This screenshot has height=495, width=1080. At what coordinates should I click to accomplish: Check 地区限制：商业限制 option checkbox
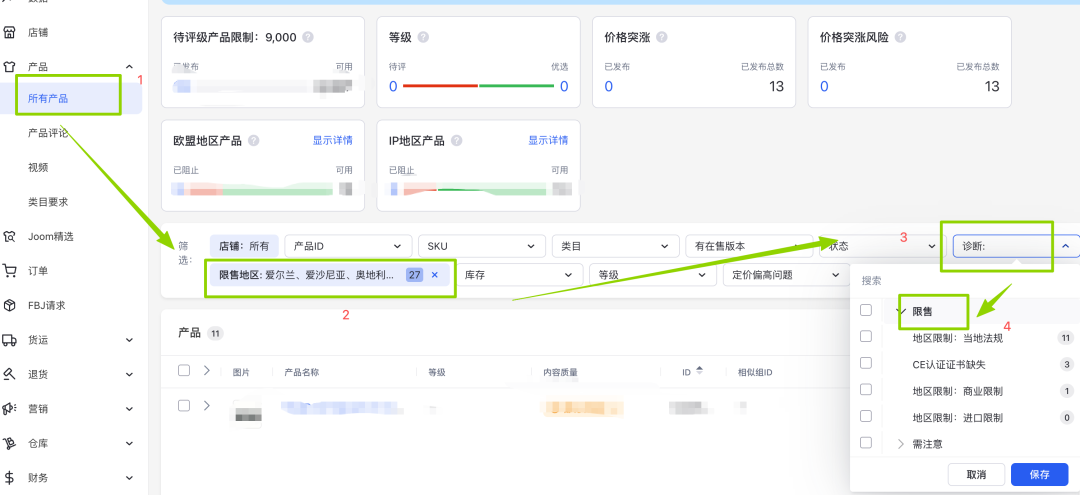pyautogui.click(x=866, y=390)
